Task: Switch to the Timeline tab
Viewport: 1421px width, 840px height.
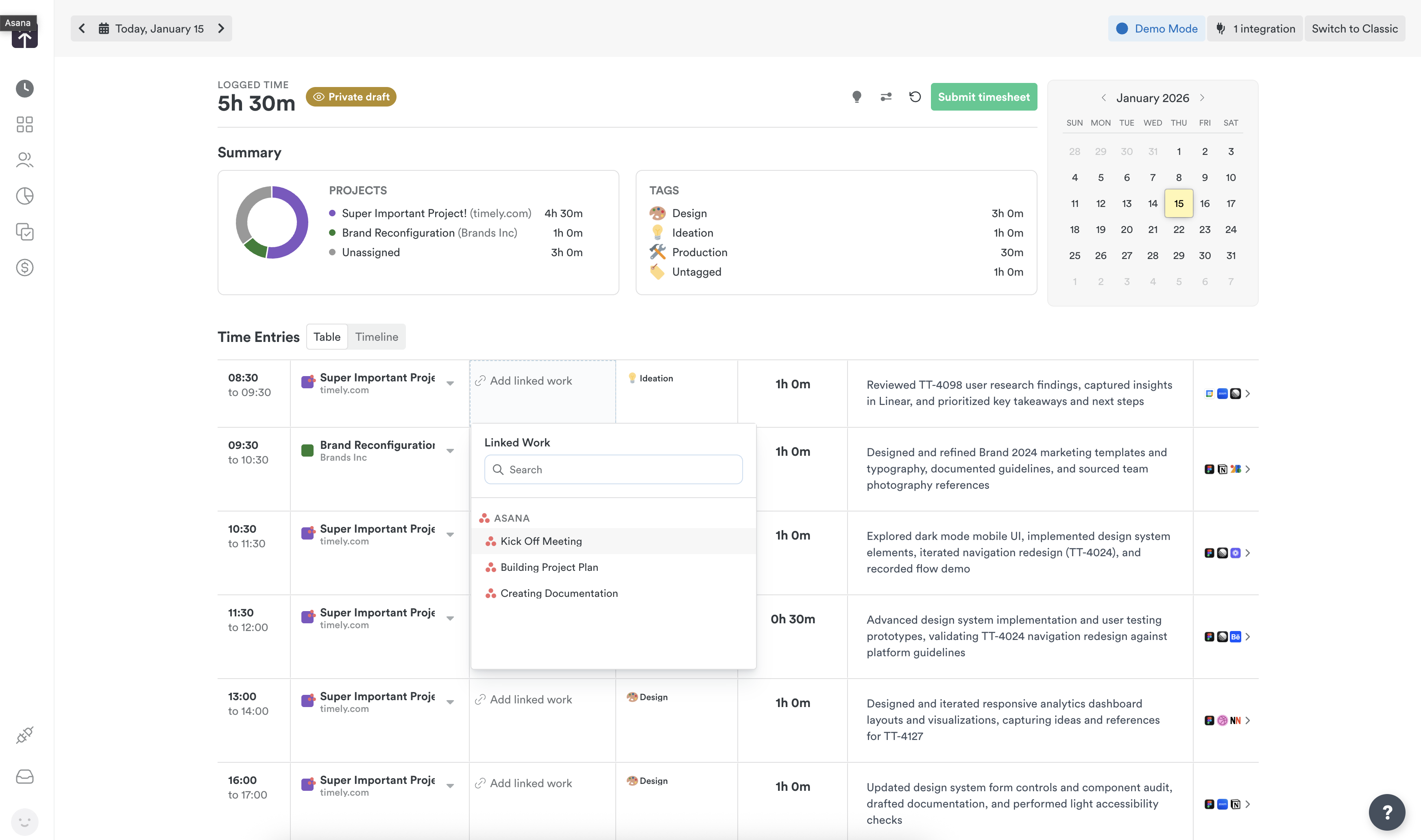Action: 377,336
